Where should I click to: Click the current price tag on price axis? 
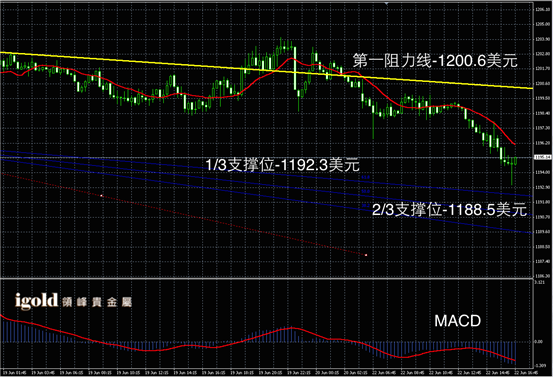pos(542,157)
